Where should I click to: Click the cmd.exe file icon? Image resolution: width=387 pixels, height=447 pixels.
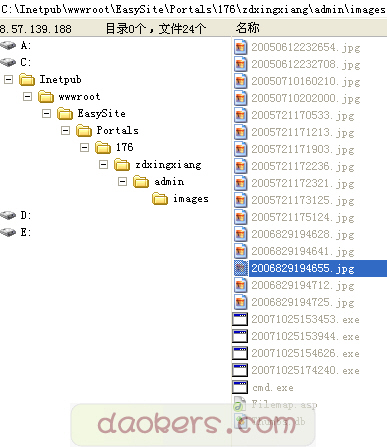pos(240,387)
